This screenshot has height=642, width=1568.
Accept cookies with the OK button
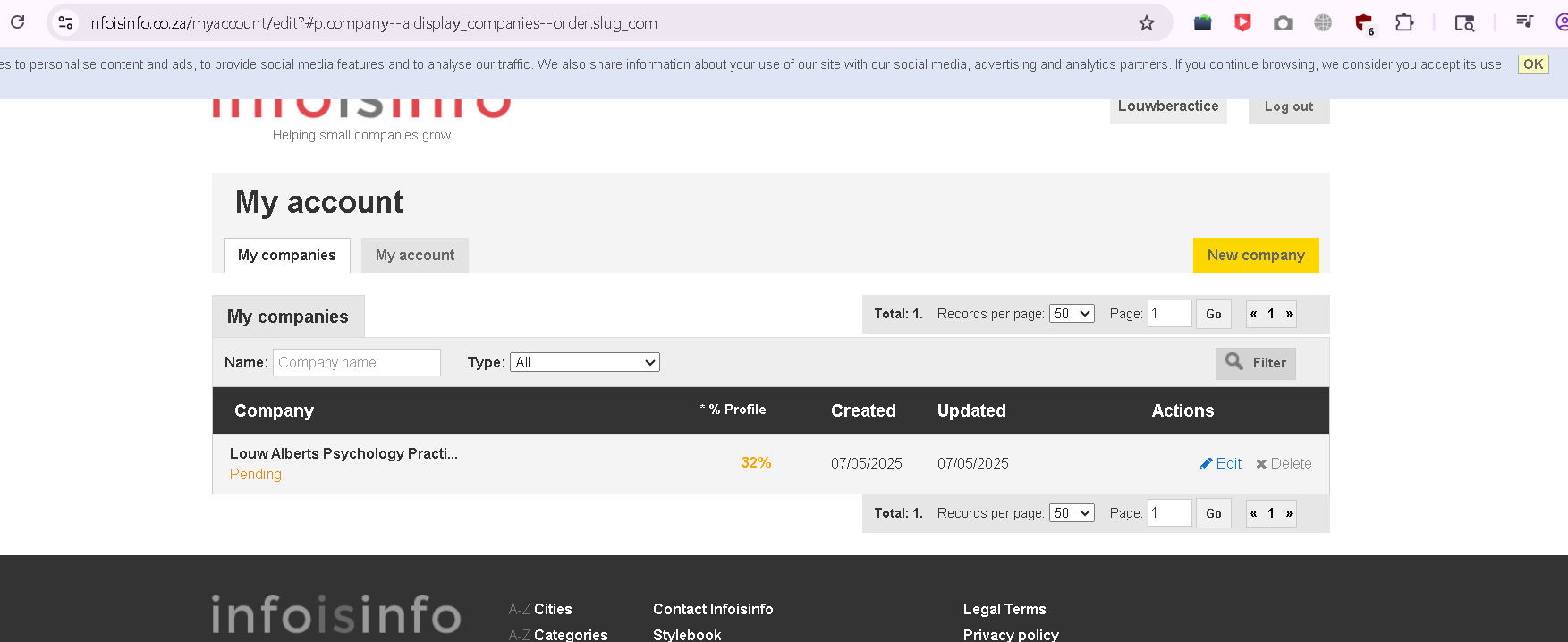(1533, 64)
